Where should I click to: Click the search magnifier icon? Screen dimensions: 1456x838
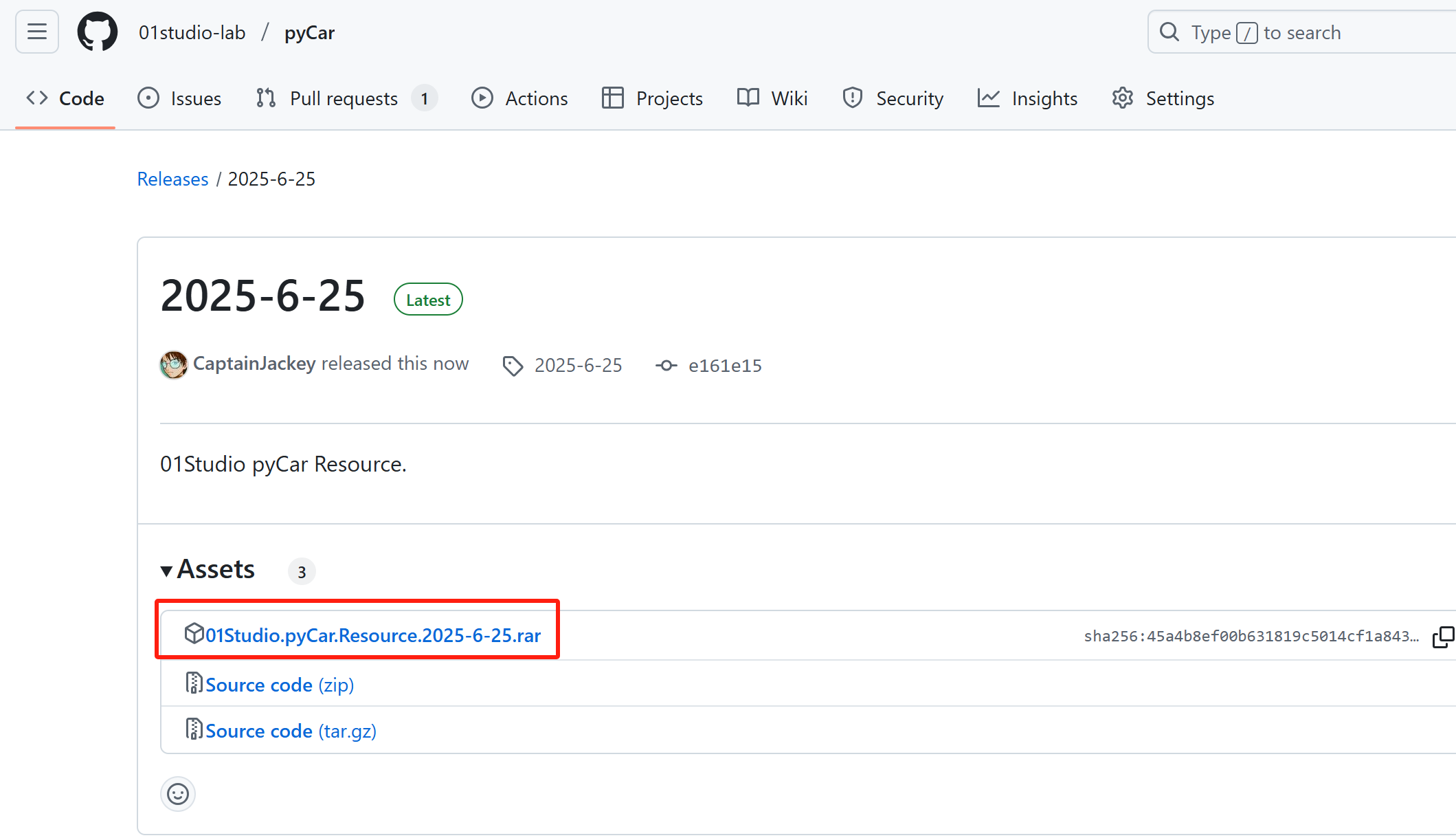pos(1169,32)
